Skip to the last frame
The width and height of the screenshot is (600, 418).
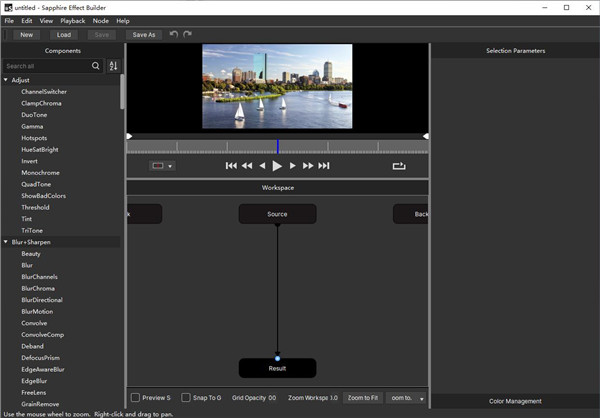(x=324, y=166)
